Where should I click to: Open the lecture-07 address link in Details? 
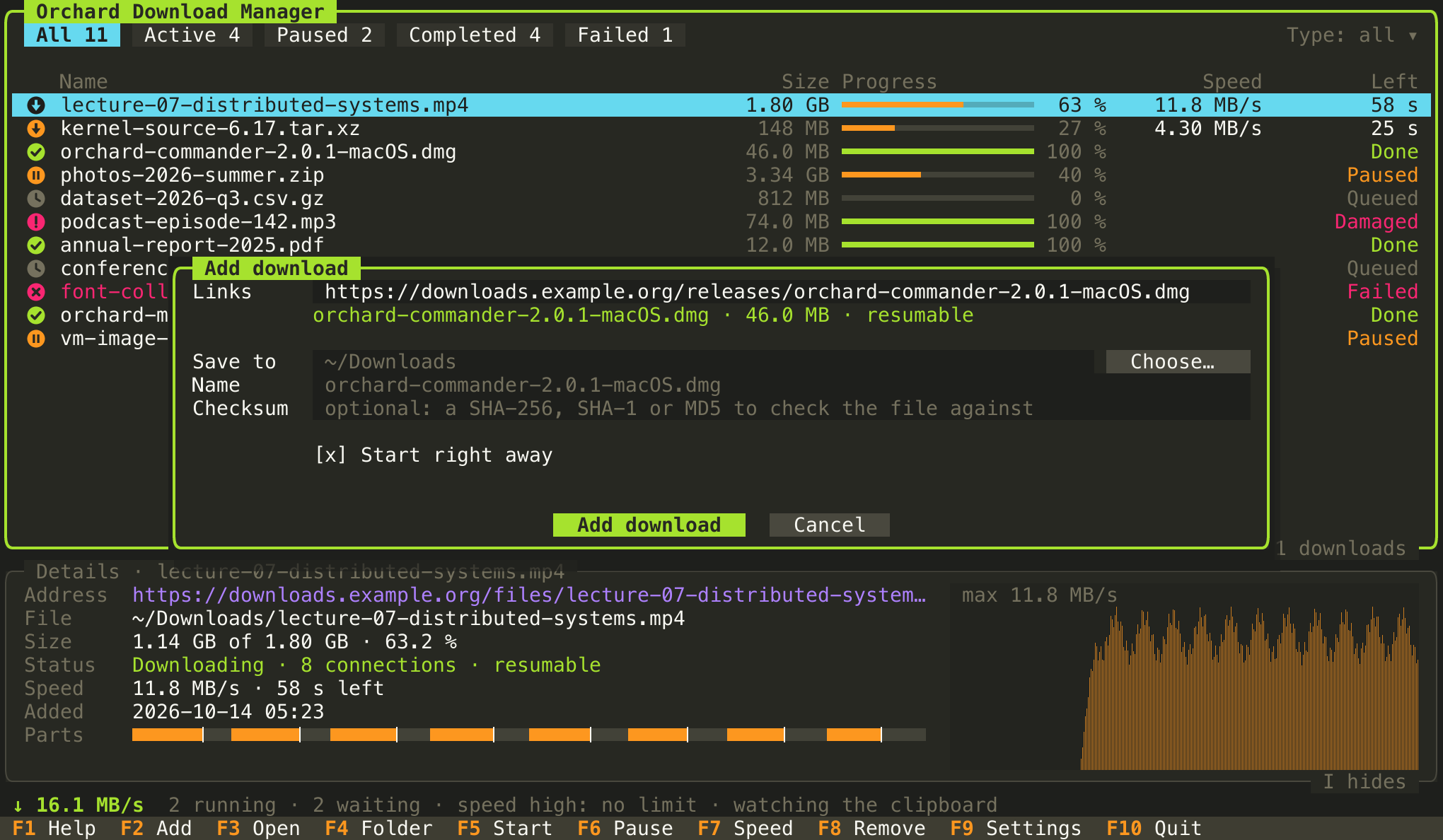[529, 595]
